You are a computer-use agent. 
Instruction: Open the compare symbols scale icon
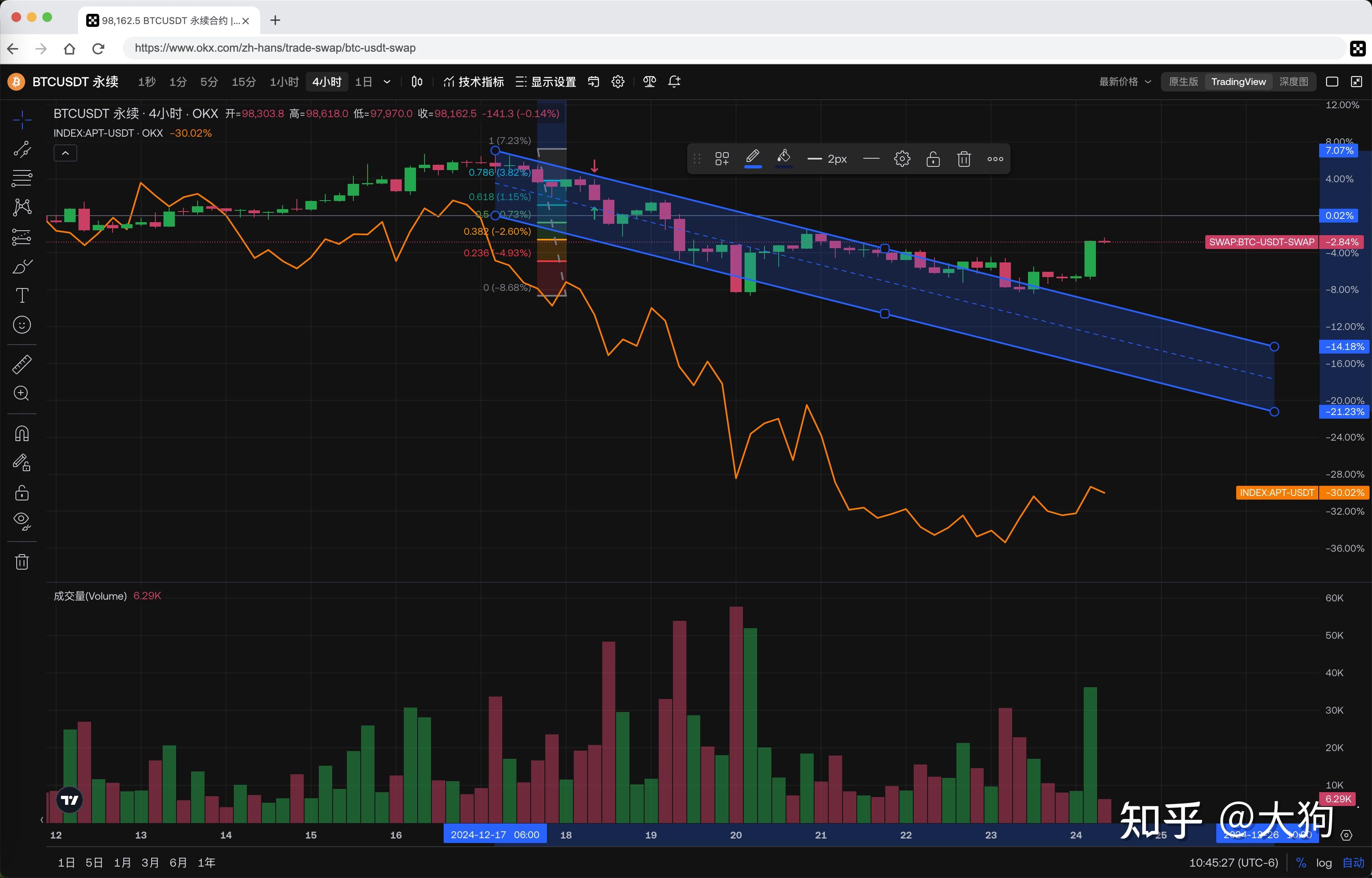pyautogui.click(x=649, y=81)
